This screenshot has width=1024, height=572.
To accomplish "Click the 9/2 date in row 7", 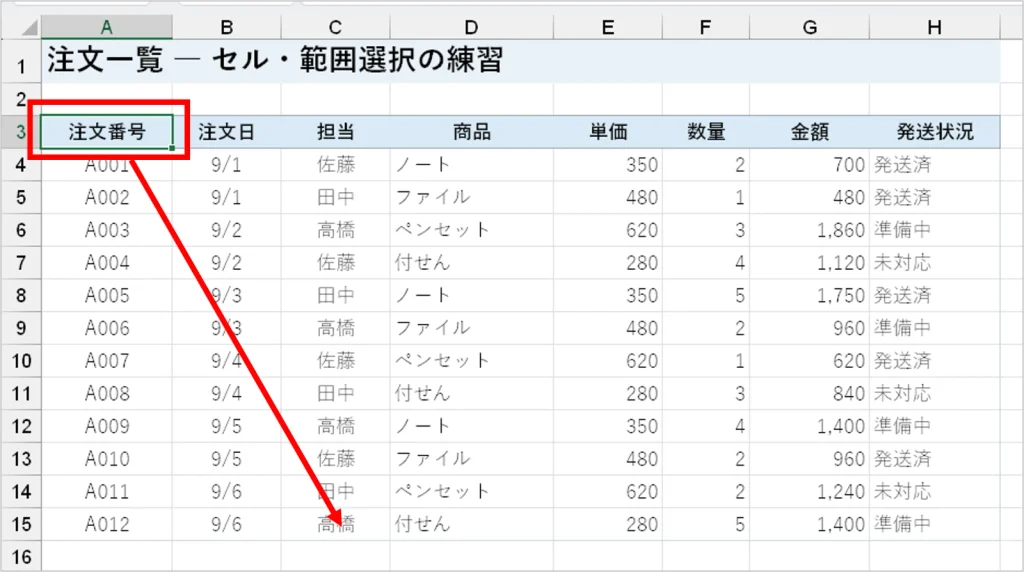I will click(227, 262).
